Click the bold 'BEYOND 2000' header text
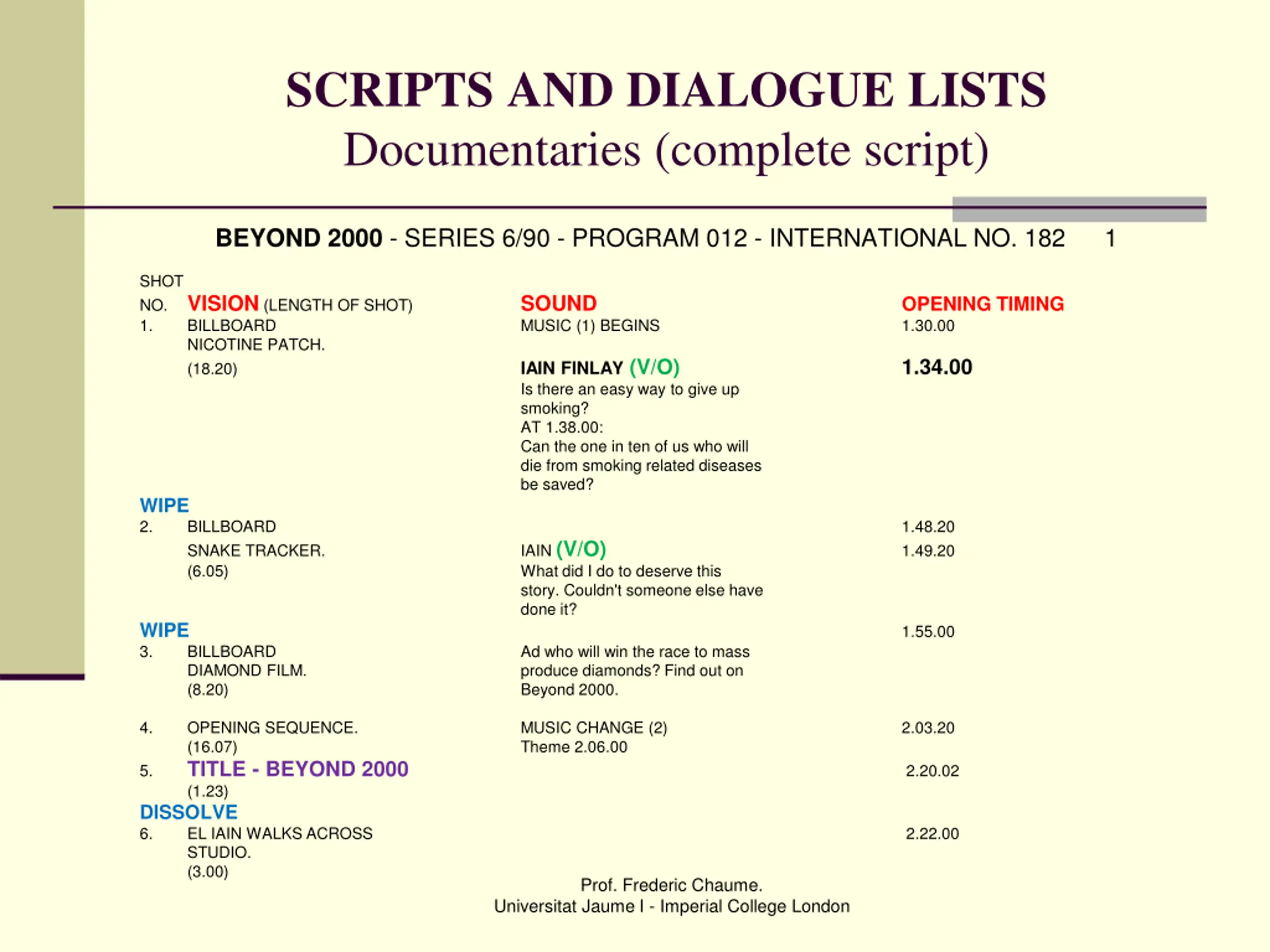Viewport: 1270px width, 952px height. coord(299,238)
